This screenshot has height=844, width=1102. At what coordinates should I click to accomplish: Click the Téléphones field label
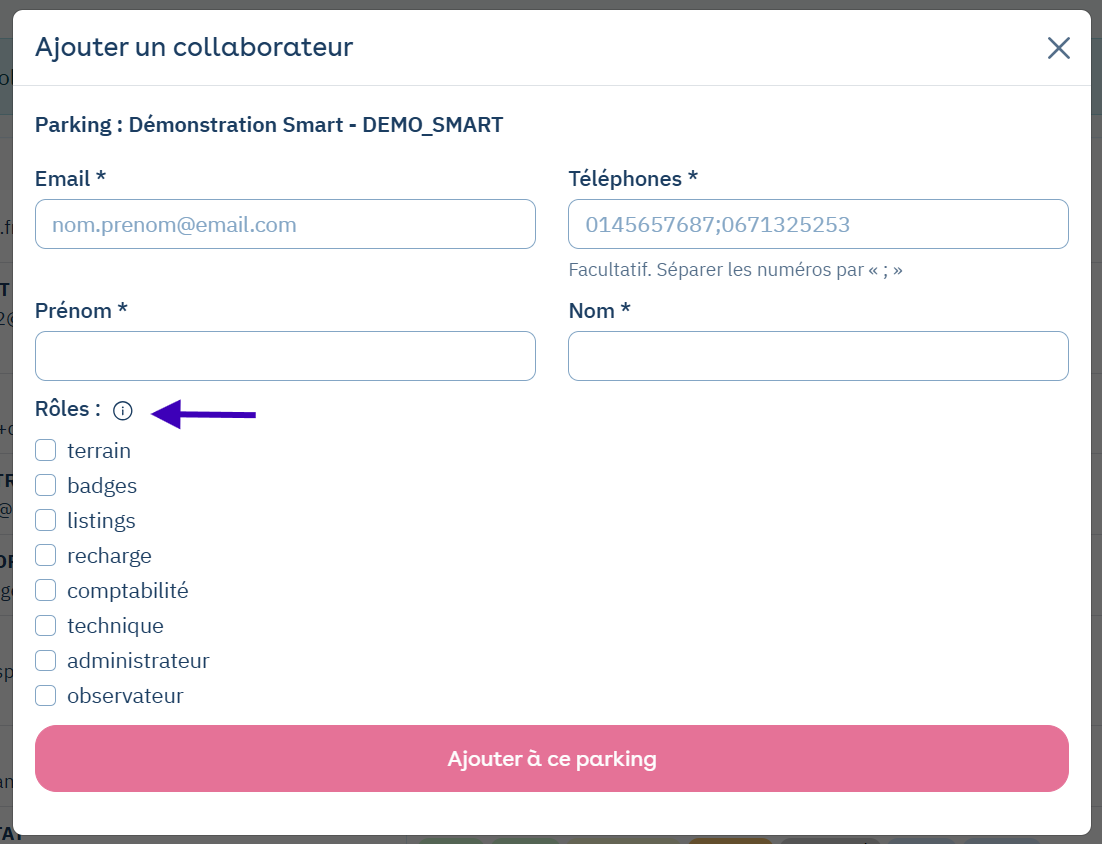click(x=633, y=178)
